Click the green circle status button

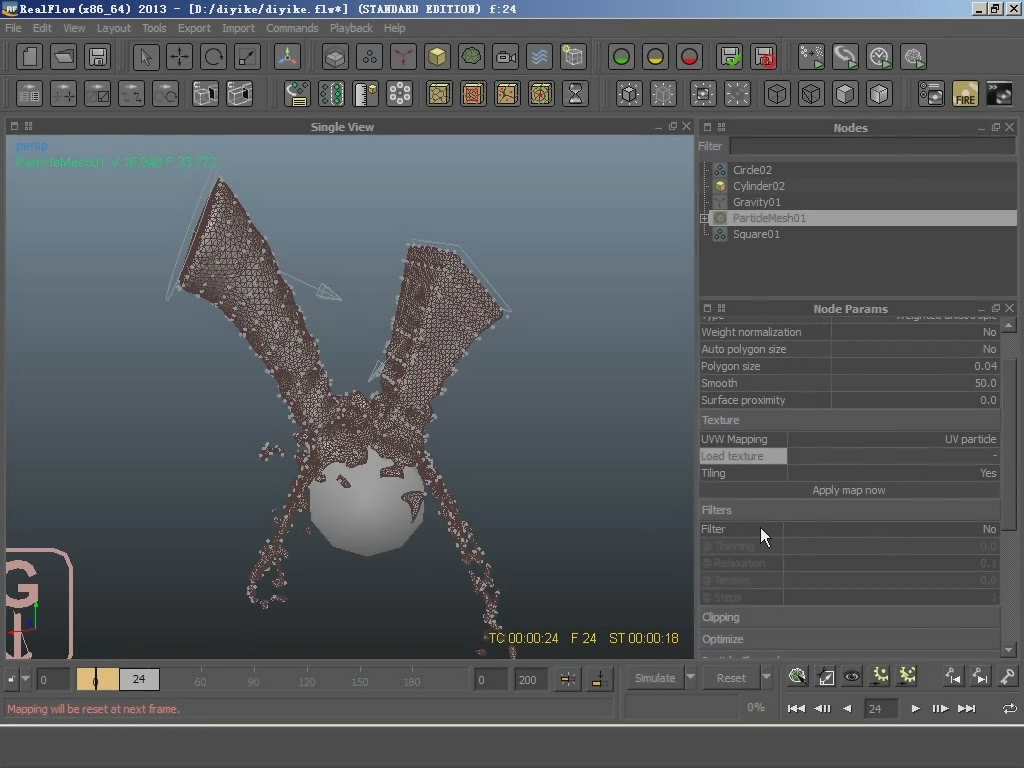(x=621, y=57)
